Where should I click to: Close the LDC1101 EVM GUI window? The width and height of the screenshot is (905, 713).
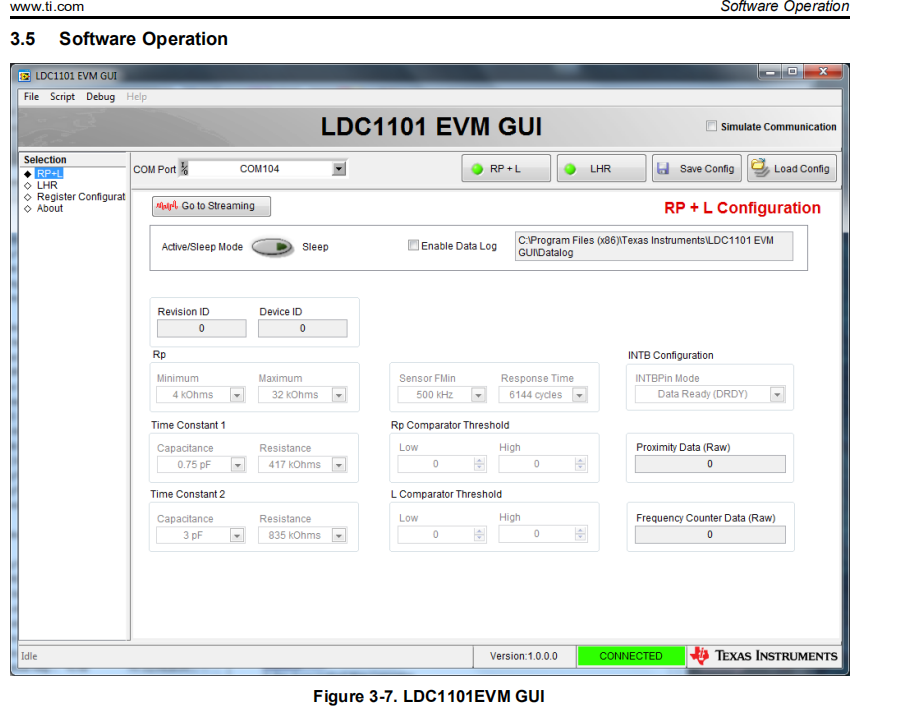pyautogui.click(x=824, y=72)
